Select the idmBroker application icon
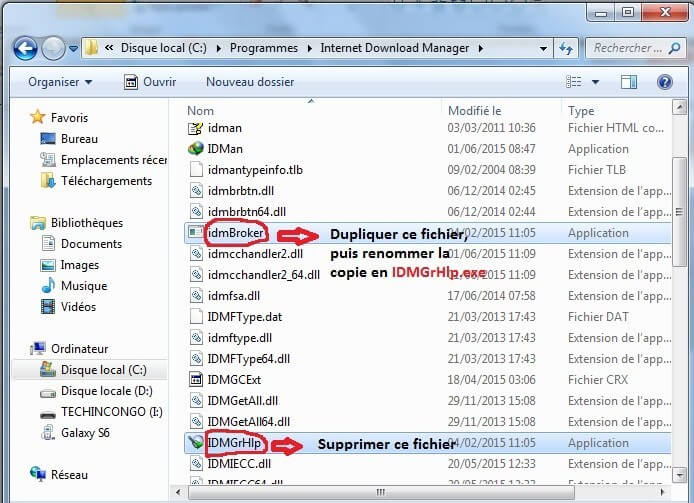The height and width of the screenshot is (503, 694). point(195,232)
